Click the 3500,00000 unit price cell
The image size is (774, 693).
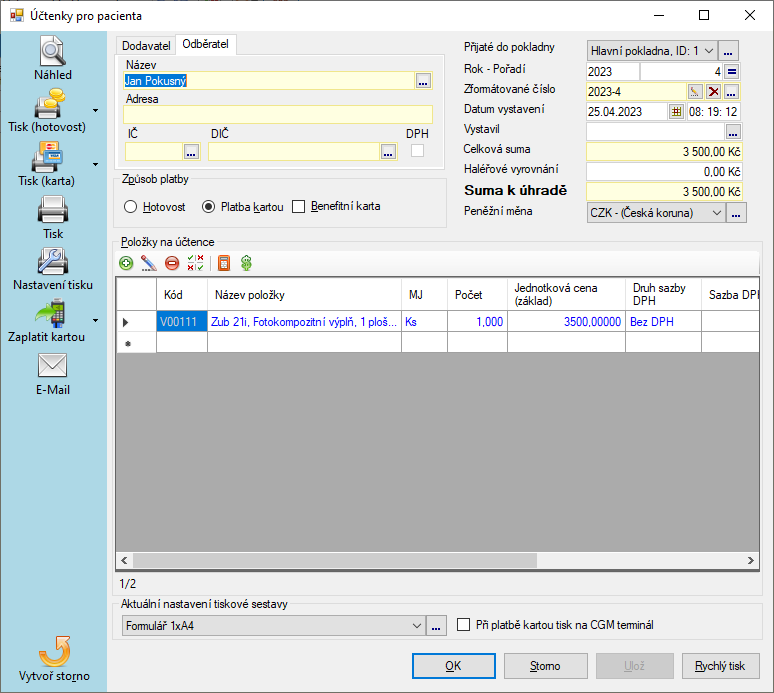pos(566,322)
